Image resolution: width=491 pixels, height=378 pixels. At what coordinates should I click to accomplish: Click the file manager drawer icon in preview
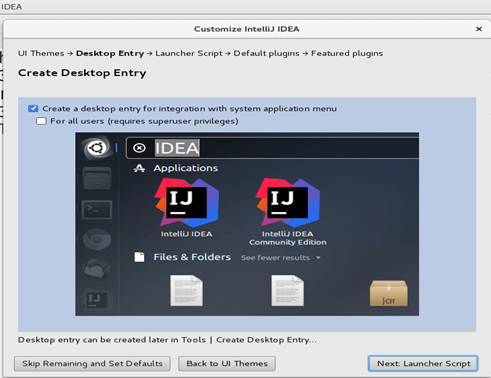tap(97, 179)
